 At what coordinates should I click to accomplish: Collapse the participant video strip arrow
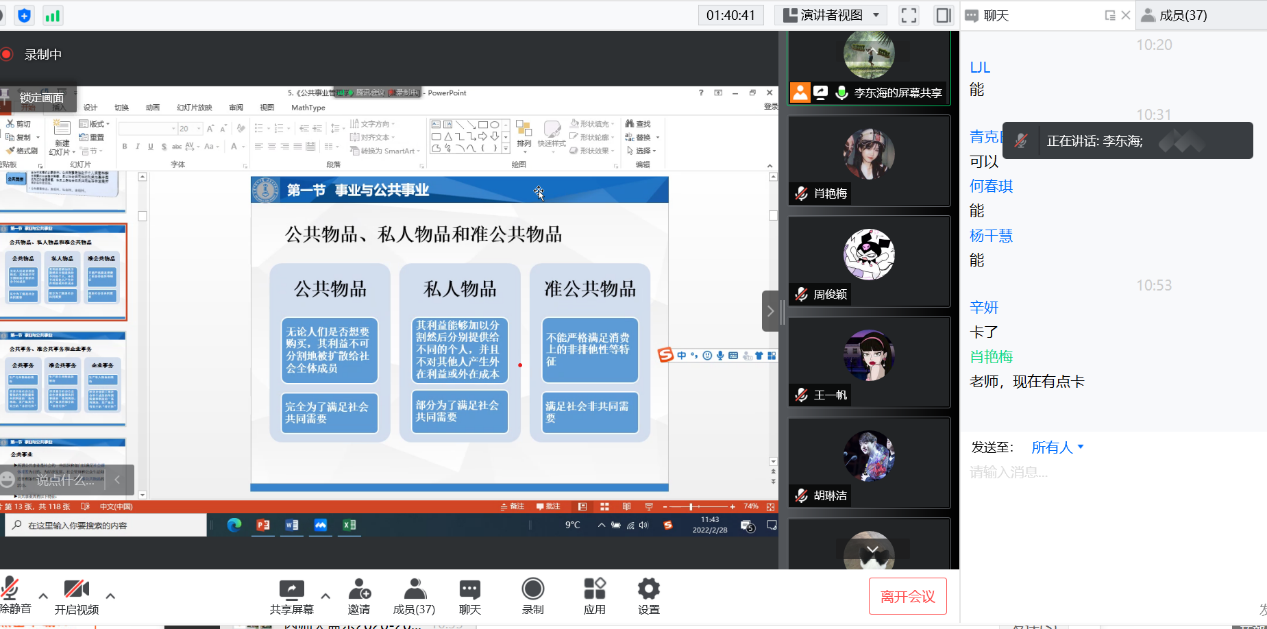coord(770,311)
